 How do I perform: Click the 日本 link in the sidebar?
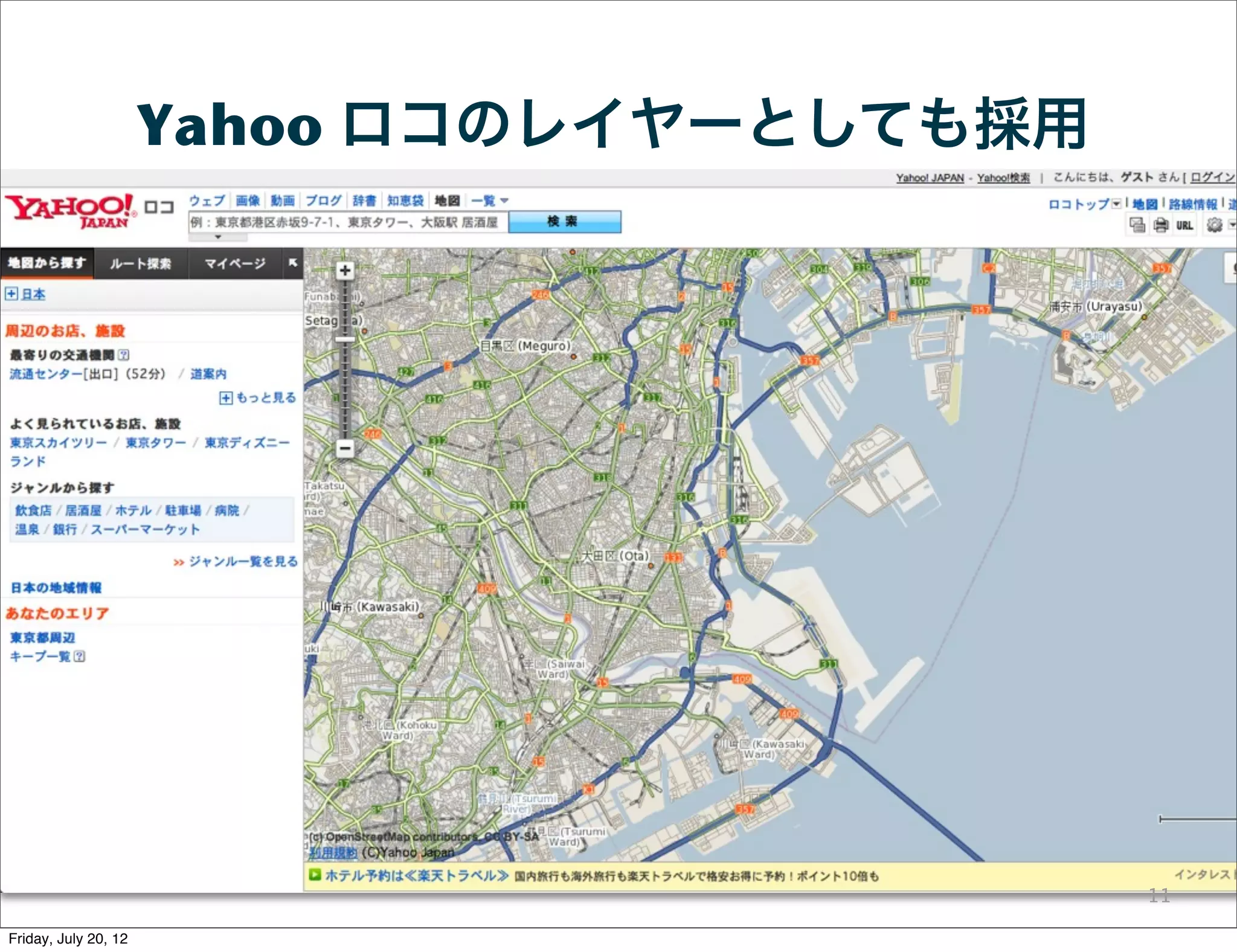33,294
